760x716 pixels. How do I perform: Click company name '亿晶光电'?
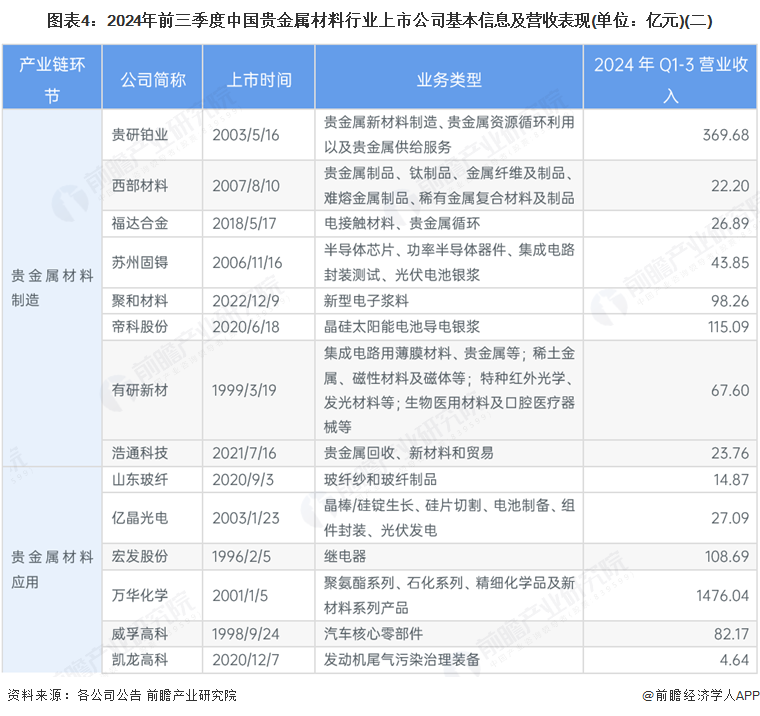pos(140,518)
